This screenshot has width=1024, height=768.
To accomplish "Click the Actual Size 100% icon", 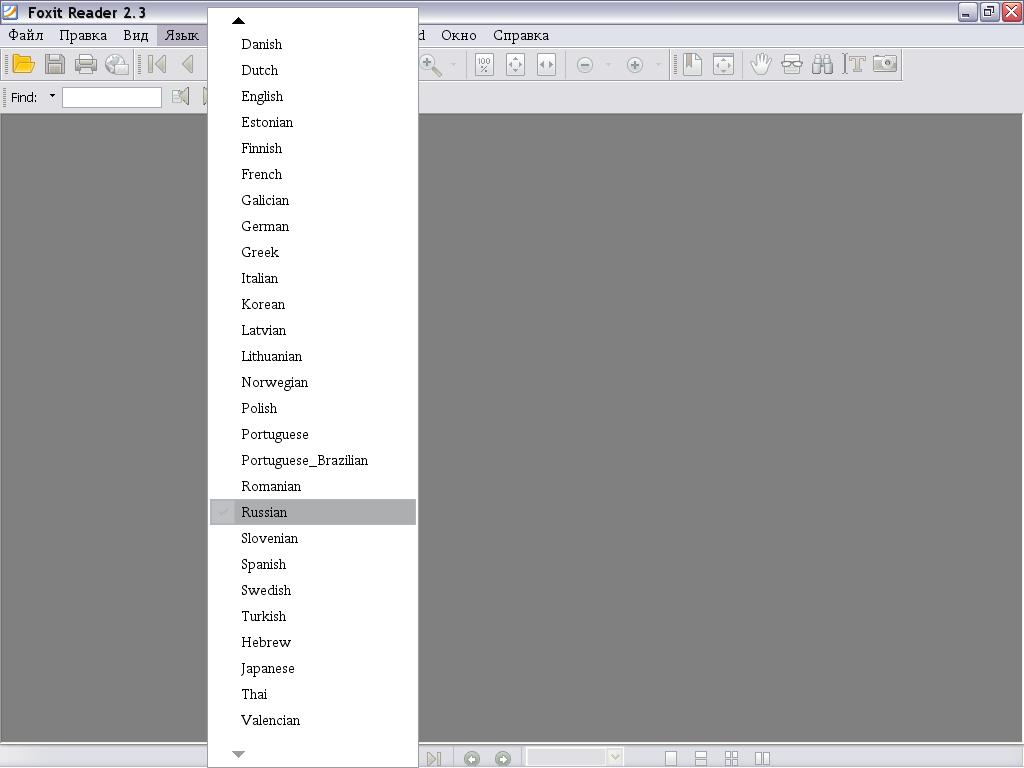I will pyautogui.click(x=484, y=65).
